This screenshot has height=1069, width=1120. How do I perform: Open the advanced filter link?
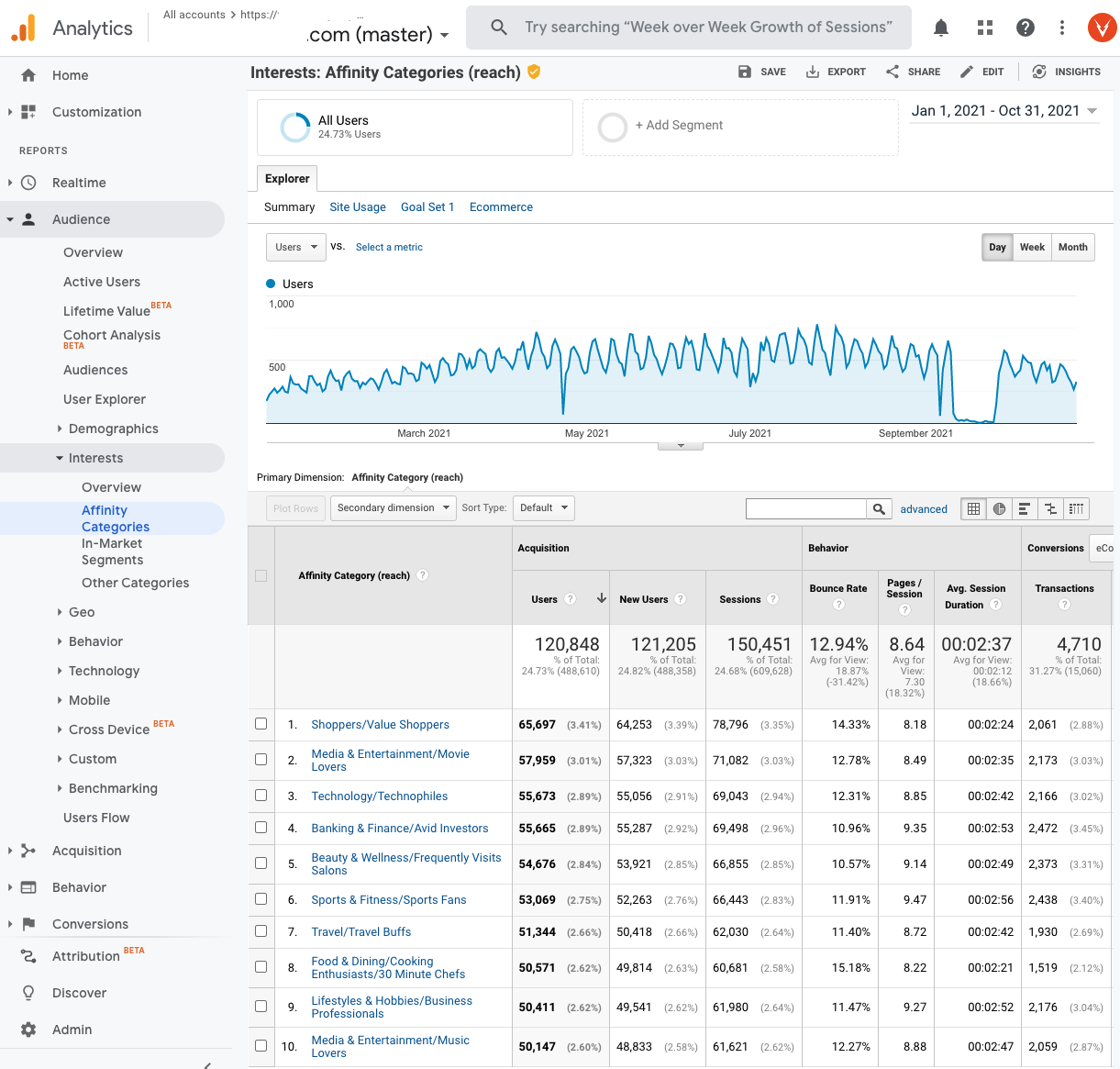(924, 508)
